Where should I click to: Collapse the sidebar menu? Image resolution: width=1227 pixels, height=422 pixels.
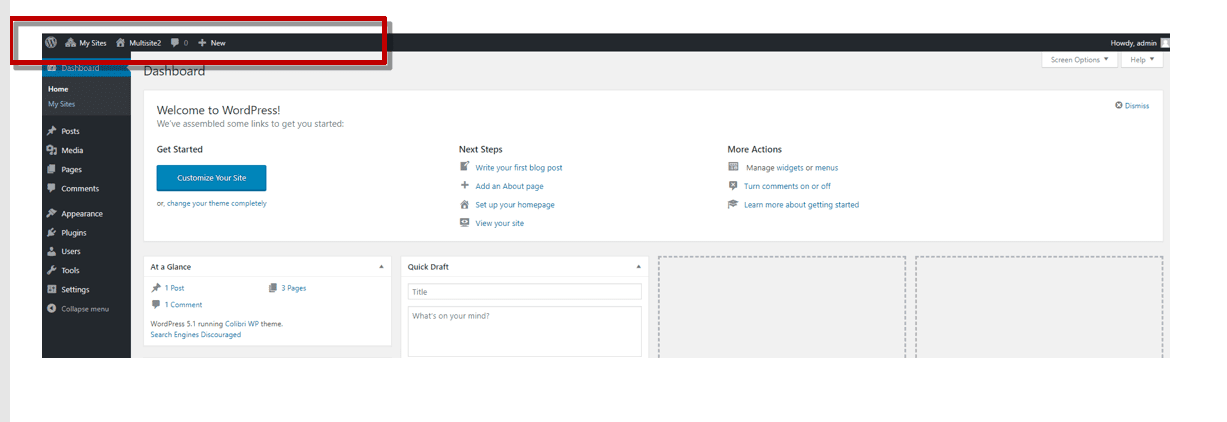(x=84, y=309)
